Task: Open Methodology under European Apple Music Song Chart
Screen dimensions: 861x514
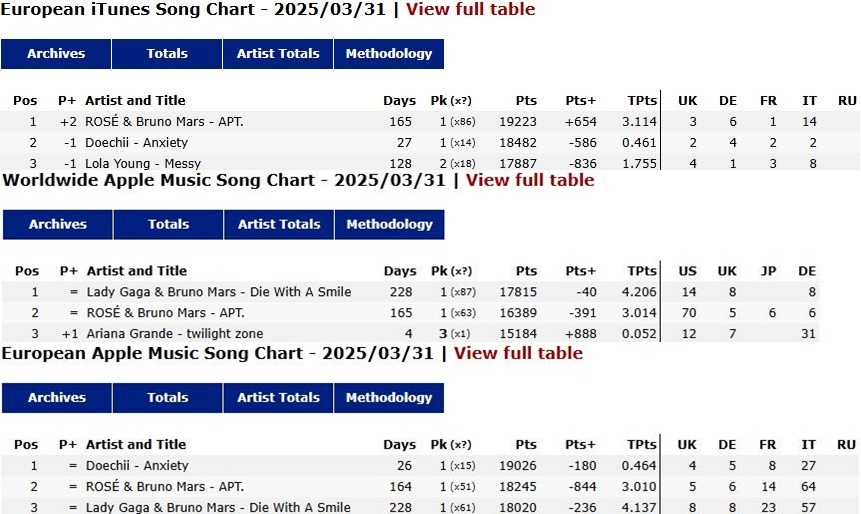Action: [389, 398]
